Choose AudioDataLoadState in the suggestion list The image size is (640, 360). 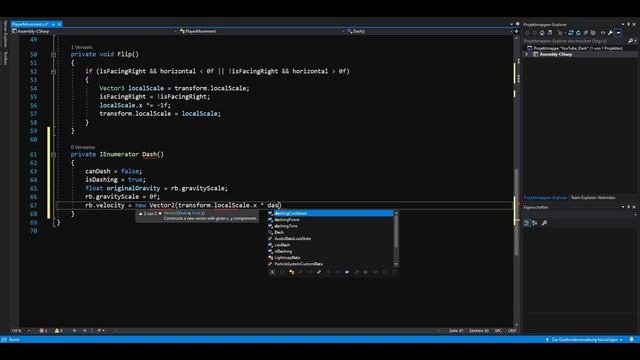point(331,238)
